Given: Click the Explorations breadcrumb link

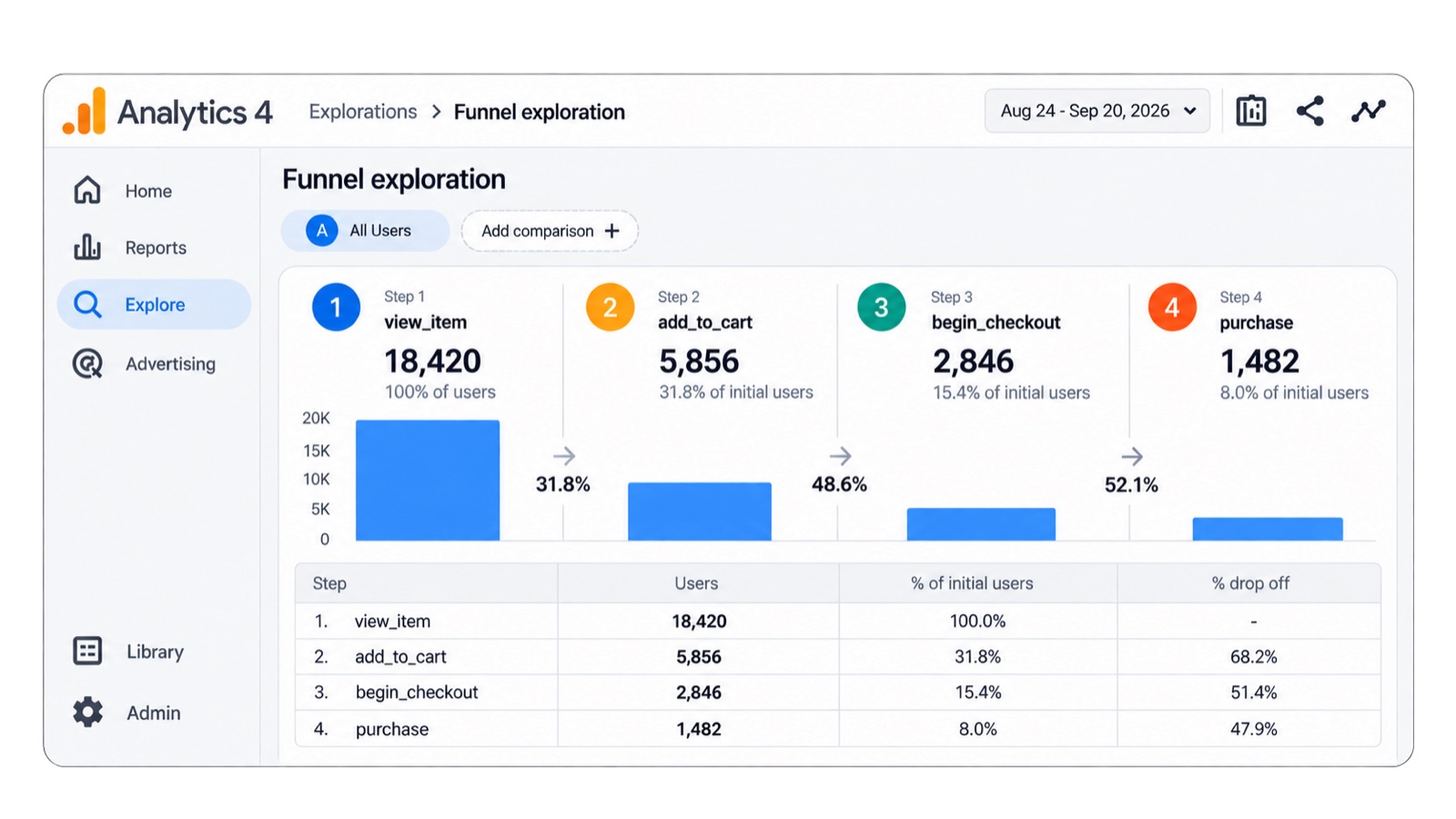Looking at the screenshot, I should [362, 112].
